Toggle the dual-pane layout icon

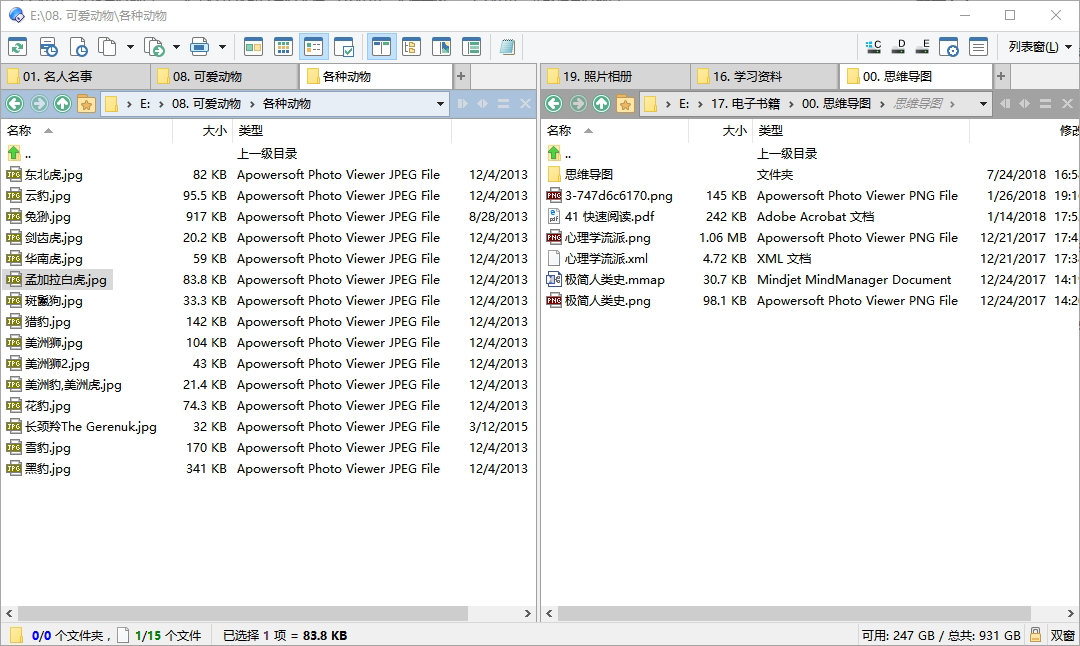[x=382, y=46]
